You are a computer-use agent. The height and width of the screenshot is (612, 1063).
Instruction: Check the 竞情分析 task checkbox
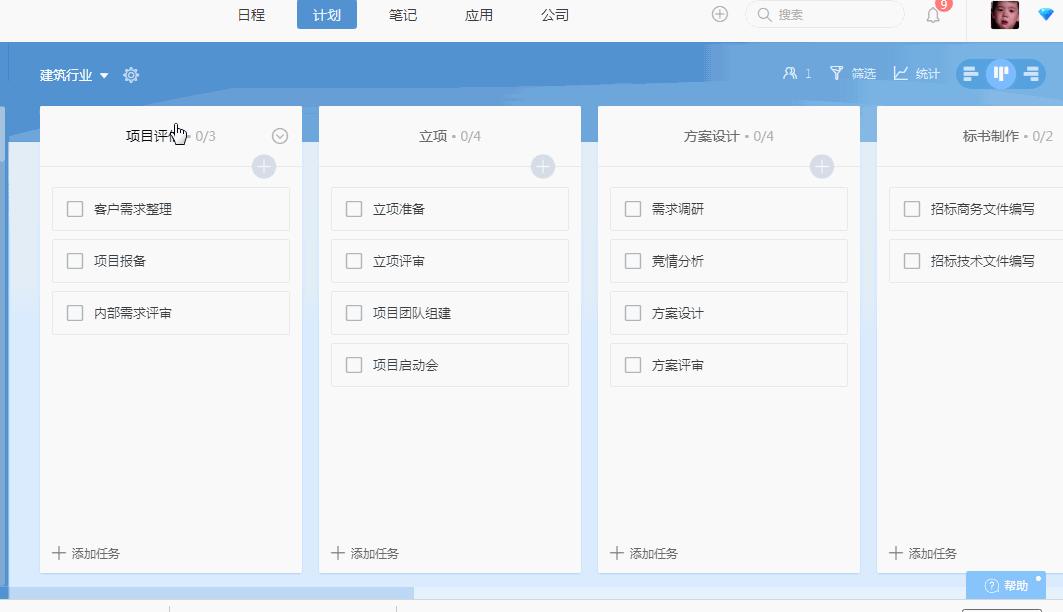click(x=633, y=261)
